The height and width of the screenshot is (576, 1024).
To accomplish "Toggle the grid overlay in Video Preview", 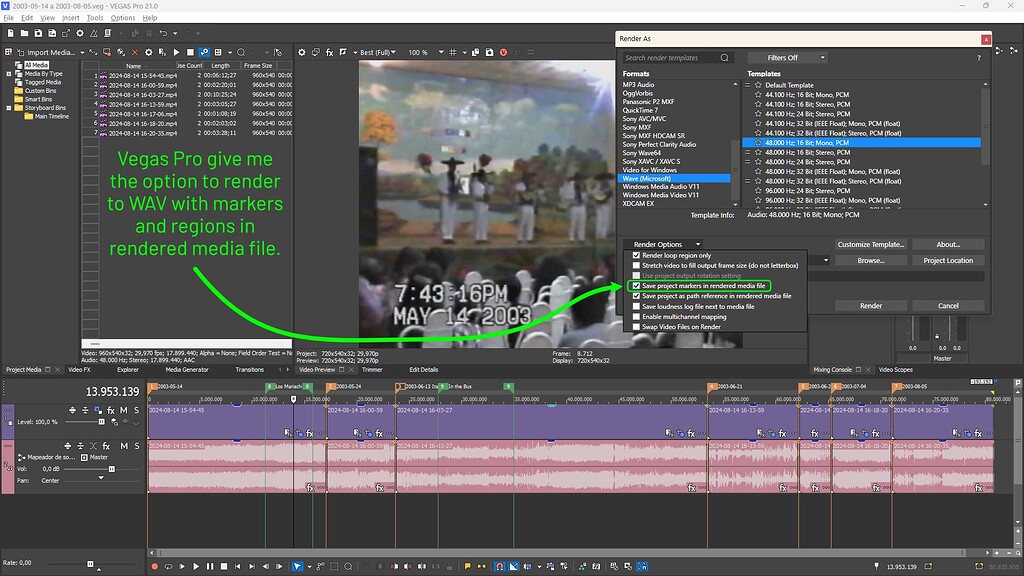I will [451, 52].
